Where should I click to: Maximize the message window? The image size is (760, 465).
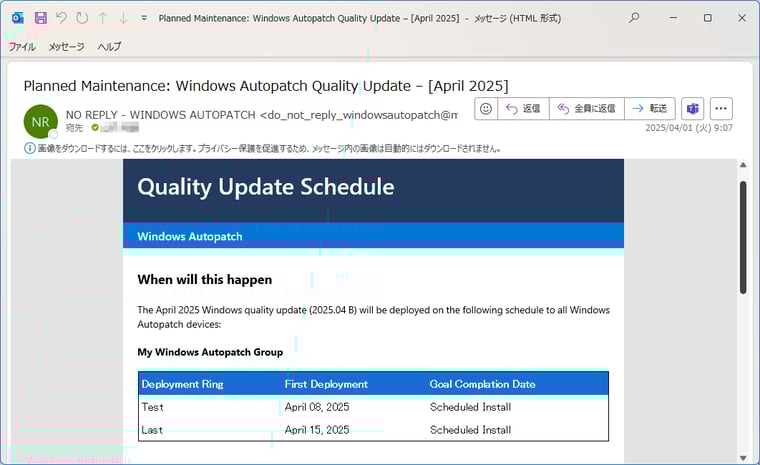coord(708,18)
